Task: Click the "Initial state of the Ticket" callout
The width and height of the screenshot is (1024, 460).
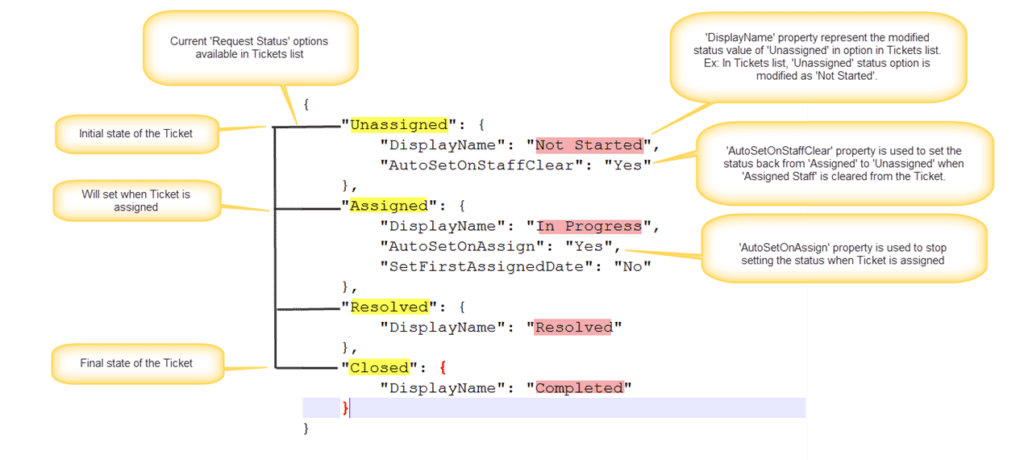Action: click(137, 133)
